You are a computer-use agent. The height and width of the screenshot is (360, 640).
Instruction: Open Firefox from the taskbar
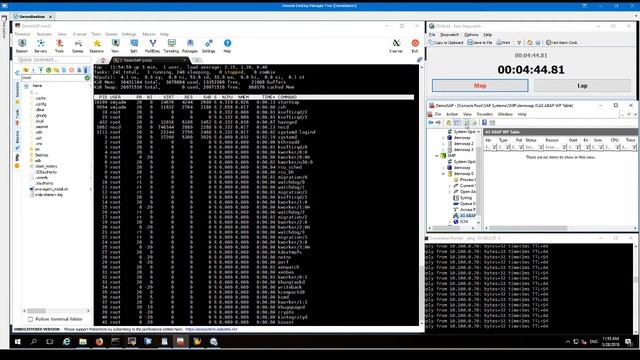(x=99, y=342)
